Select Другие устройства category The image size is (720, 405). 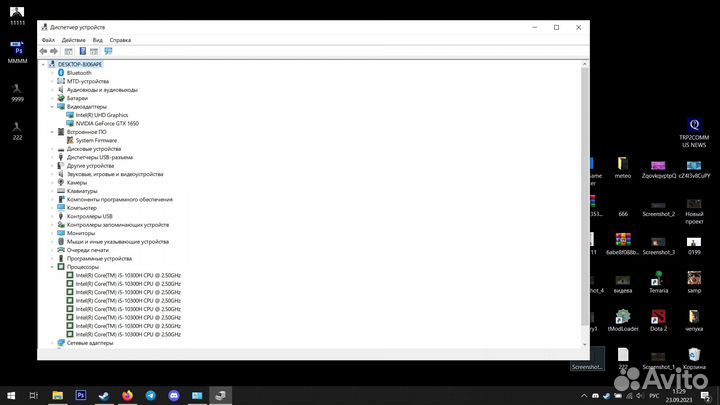tap(90, 166)
